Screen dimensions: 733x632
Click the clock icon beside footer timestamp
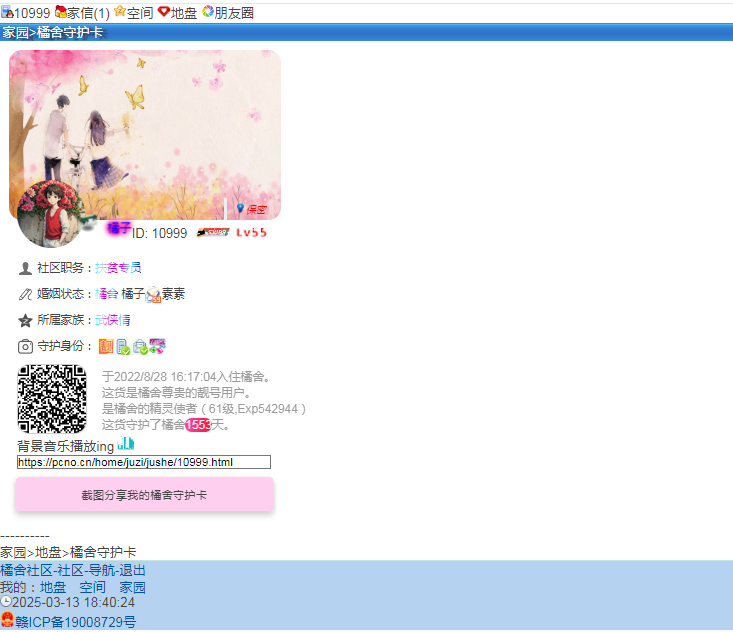coord(6,601)
